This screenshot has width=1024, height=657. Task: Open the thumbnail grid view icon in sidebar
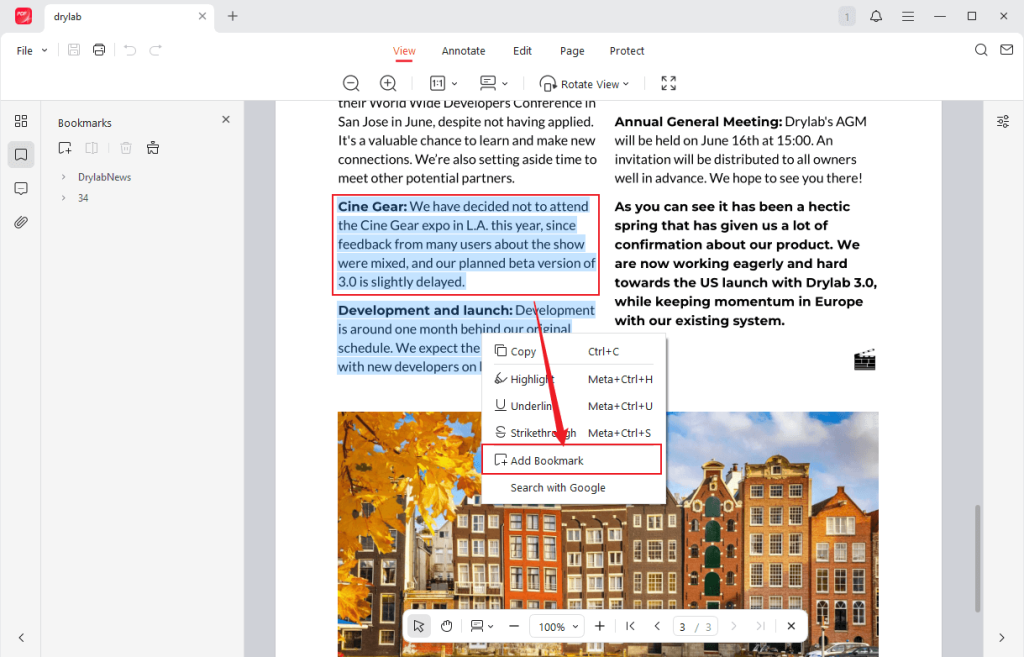click(20, 120)
